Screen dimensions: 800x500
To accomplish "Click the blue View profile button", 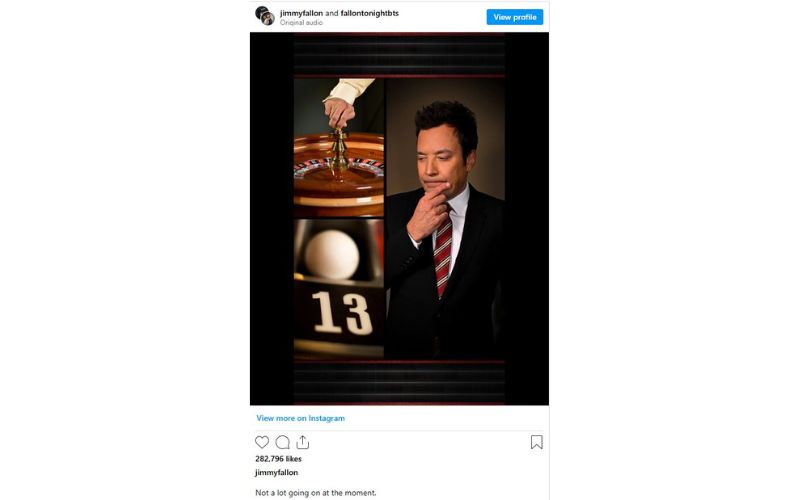I will [514, 17].
